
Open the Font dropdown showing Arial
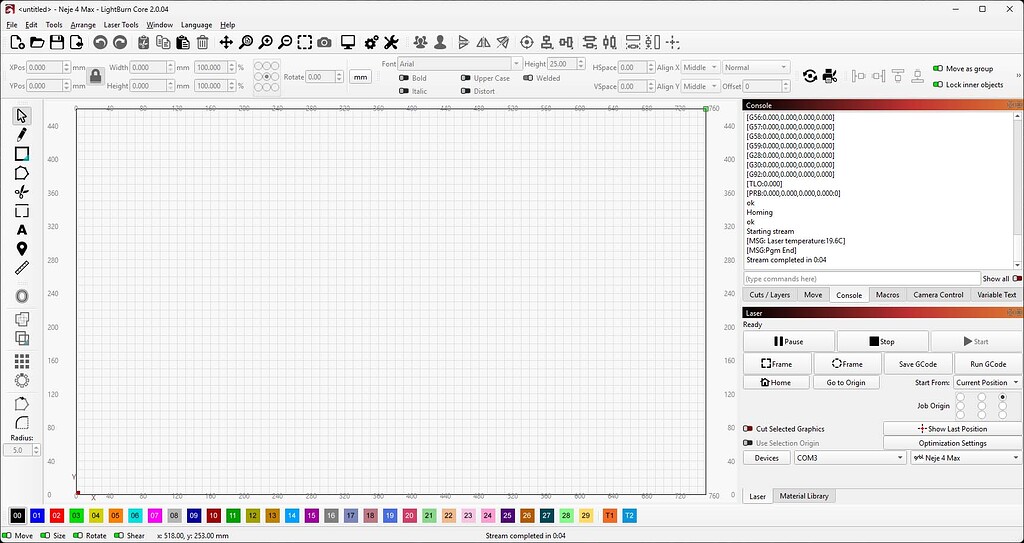(460, 64)
